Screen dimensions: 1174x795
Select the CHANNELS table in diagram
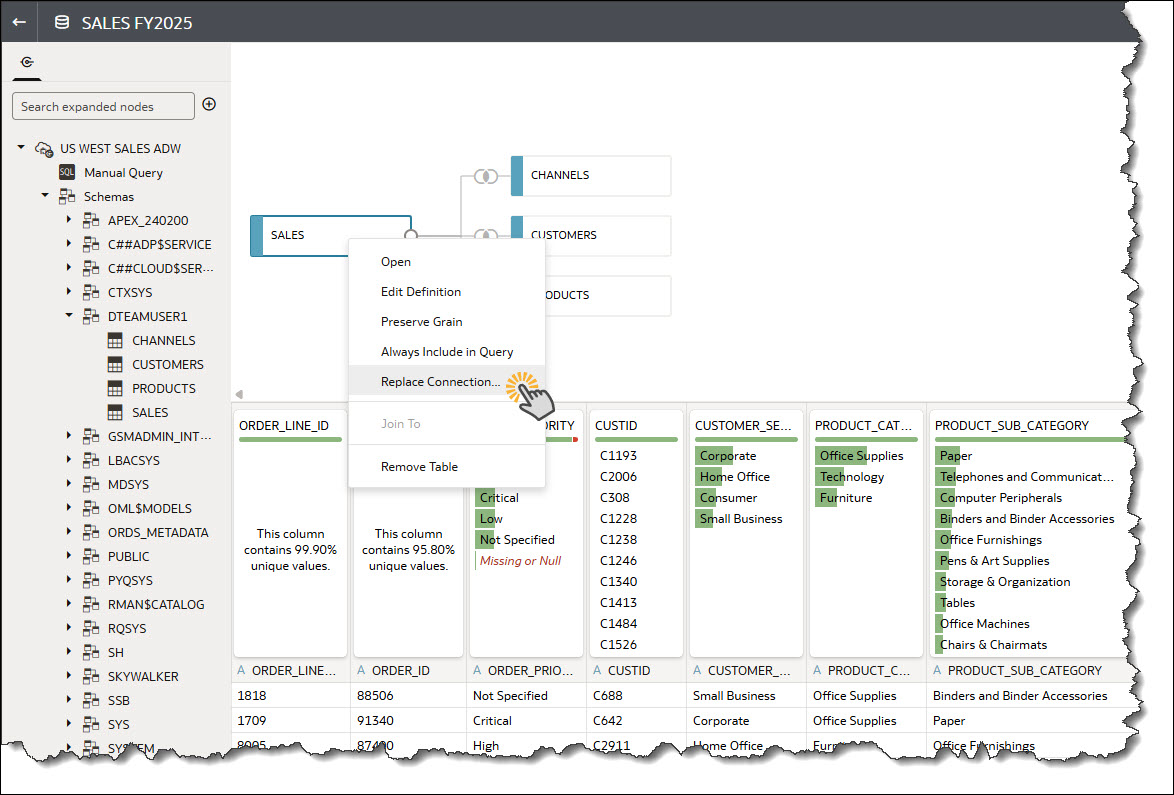click(x=591, y=176)
